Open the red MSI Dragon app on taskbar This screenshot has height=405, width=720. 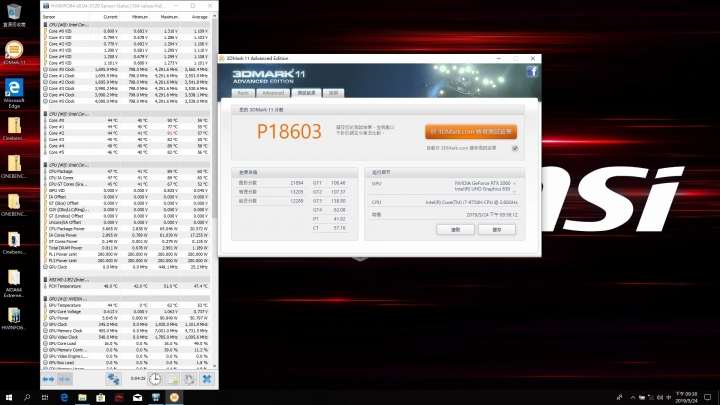(x=119, y=398)
